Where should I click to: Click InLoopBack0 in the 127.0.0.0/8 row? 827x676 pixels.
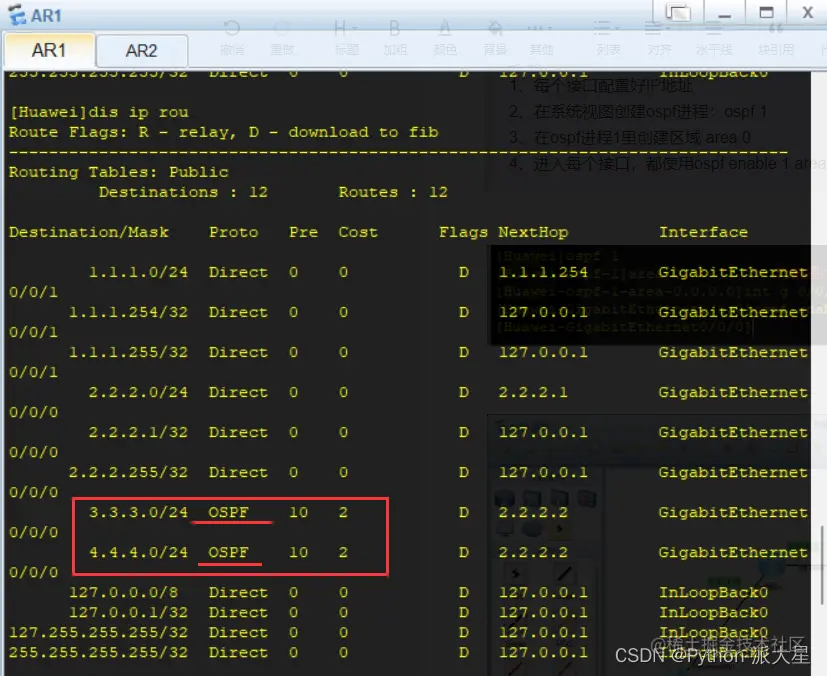point(714,593)
